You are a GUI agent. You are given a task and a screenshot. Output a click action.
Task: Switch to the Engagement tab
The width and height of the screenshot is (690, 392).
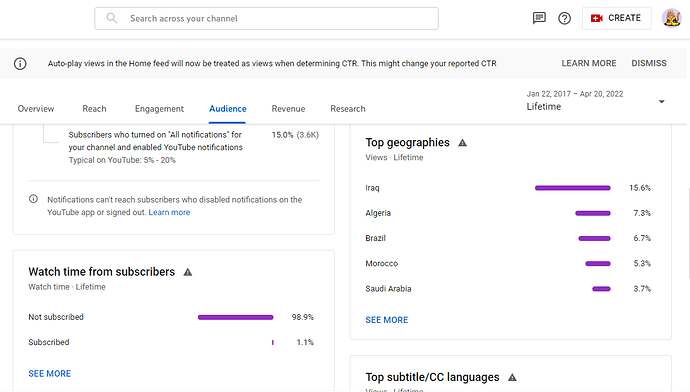(159, 109)
